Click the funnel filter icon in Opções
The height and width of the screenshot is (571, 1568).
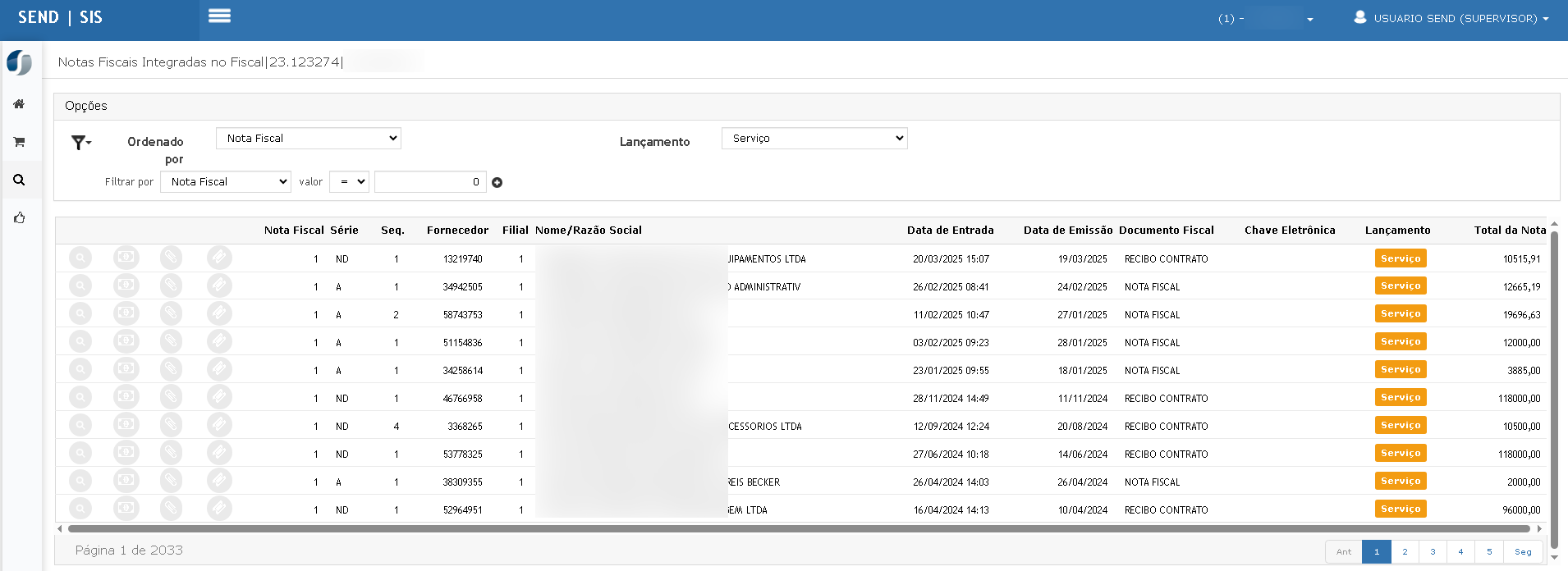click(80, 143)
